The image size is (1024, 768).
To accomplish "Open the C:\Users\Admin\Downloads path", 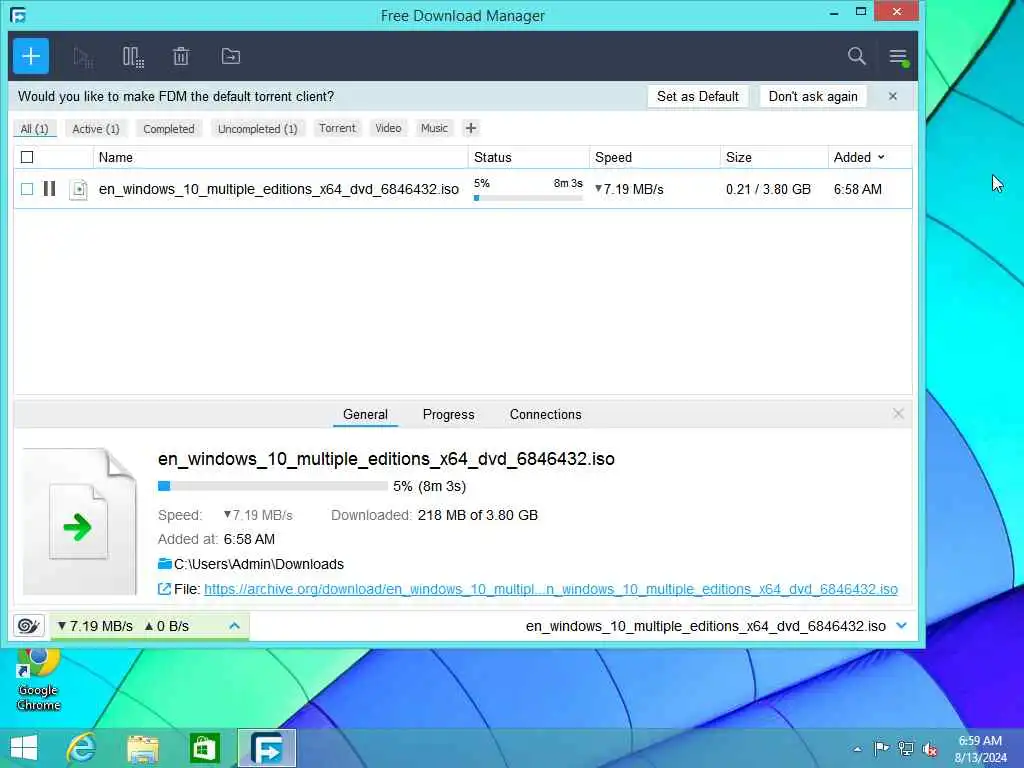I will tap(259, 564).
